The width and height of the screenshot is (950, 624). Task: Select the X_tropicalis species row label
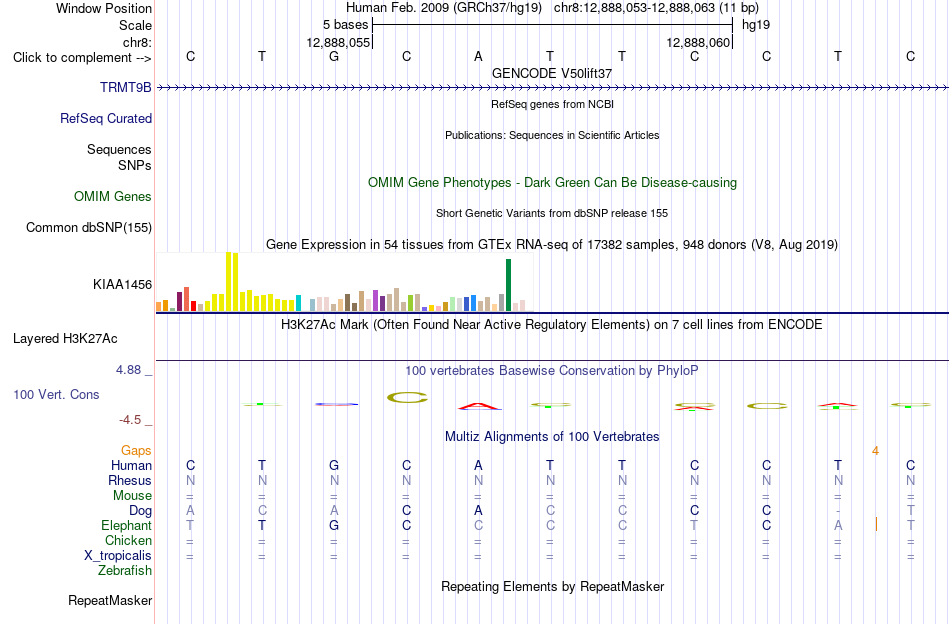point(118,556)
